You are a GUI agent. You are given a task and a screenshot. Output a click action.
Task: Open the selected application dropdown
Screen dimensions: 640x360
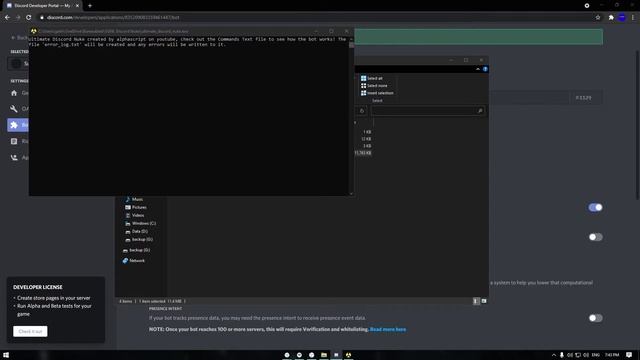[18, 63]
